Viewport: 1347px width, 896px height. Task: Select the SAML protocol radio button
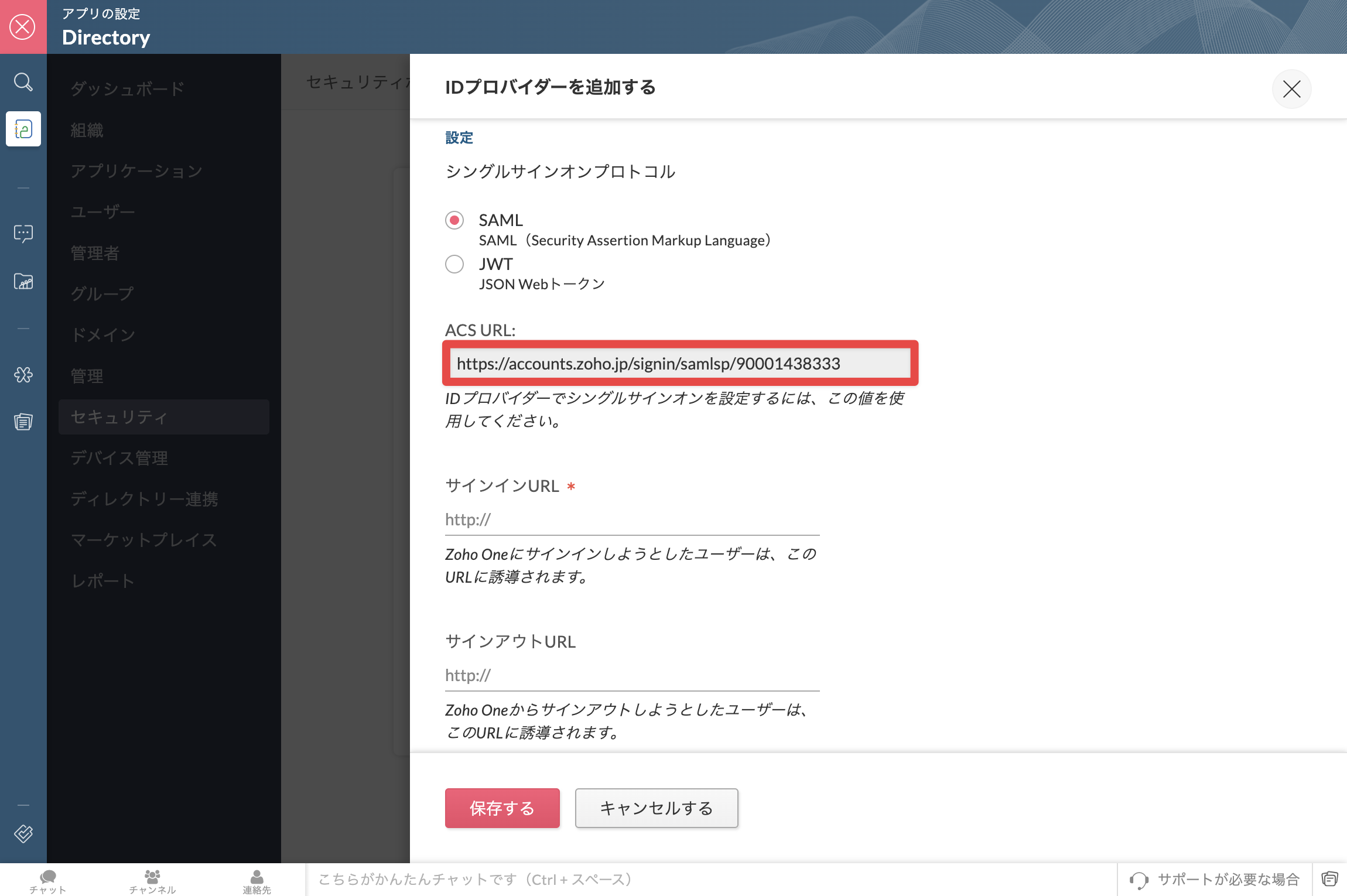click(x=454, y=220)
